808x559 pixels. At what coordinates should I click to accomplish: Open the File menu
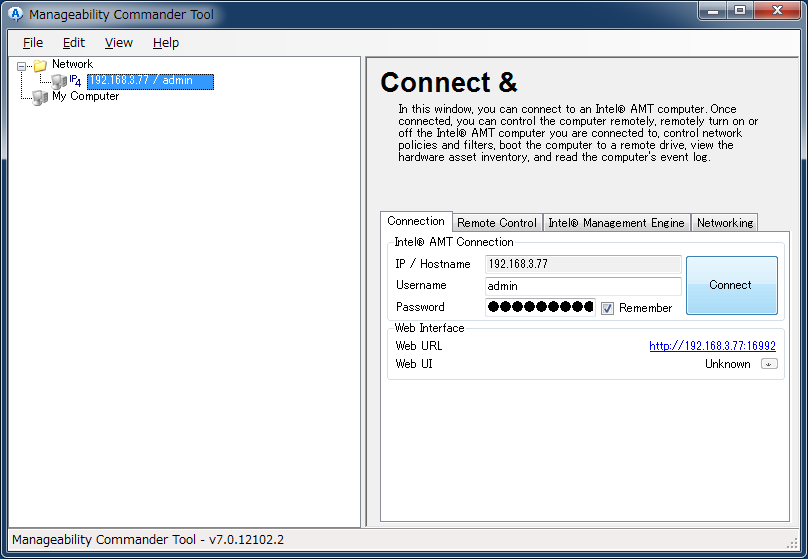tap(33, 43)
